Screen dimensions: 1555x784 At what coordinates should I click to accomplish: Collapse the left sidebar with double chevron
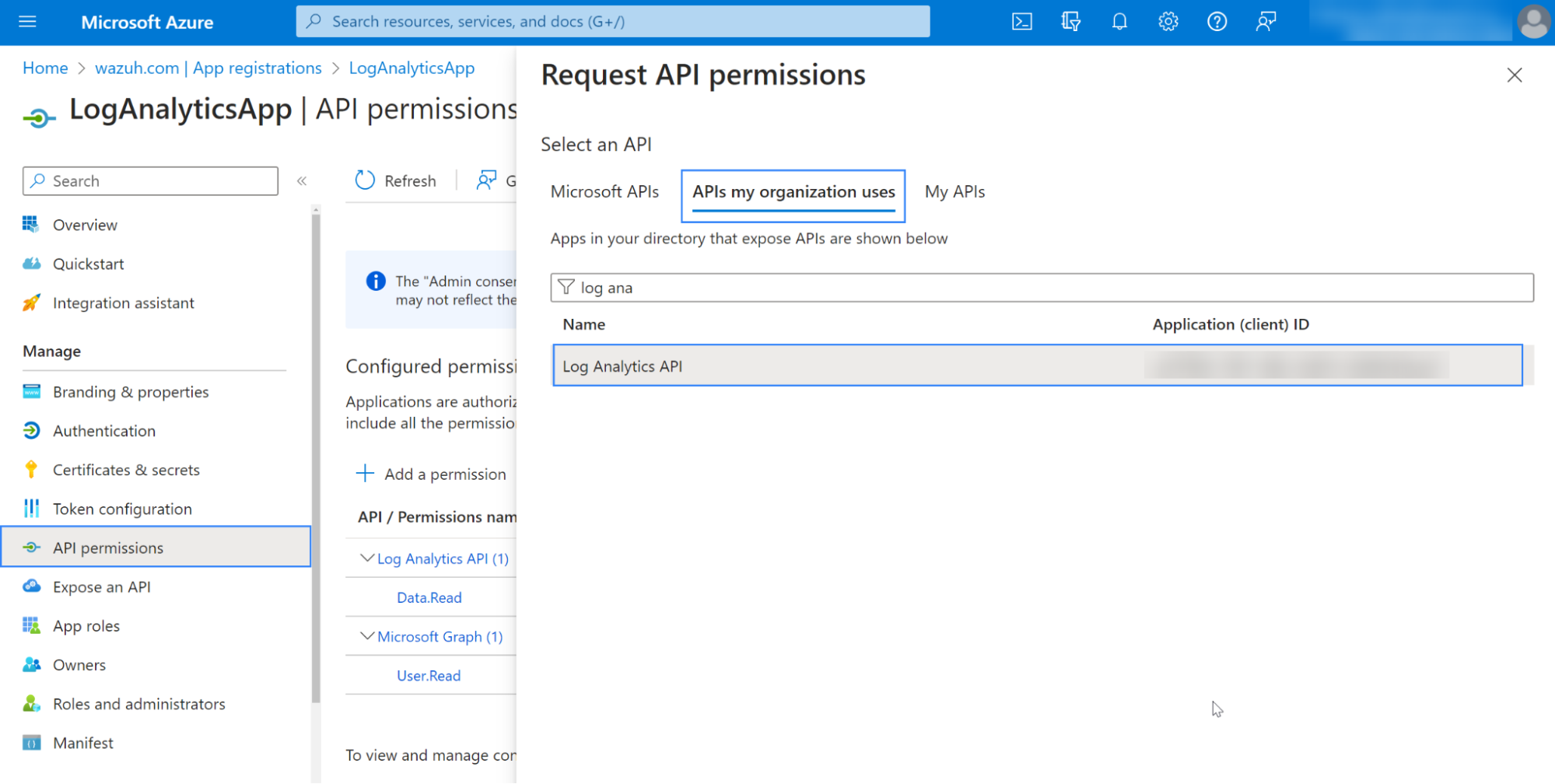302,181
